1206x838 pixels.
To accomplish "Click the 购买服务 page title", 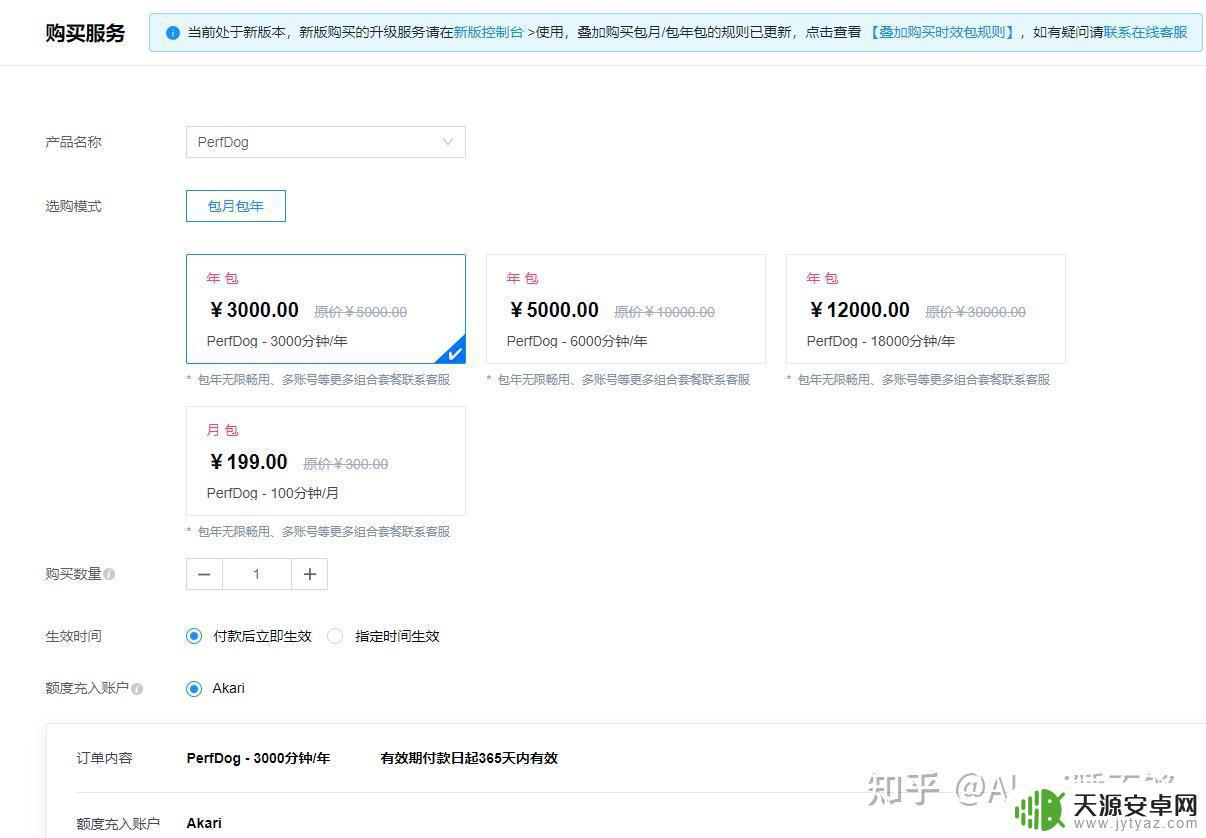I will (x=85, y=33).
